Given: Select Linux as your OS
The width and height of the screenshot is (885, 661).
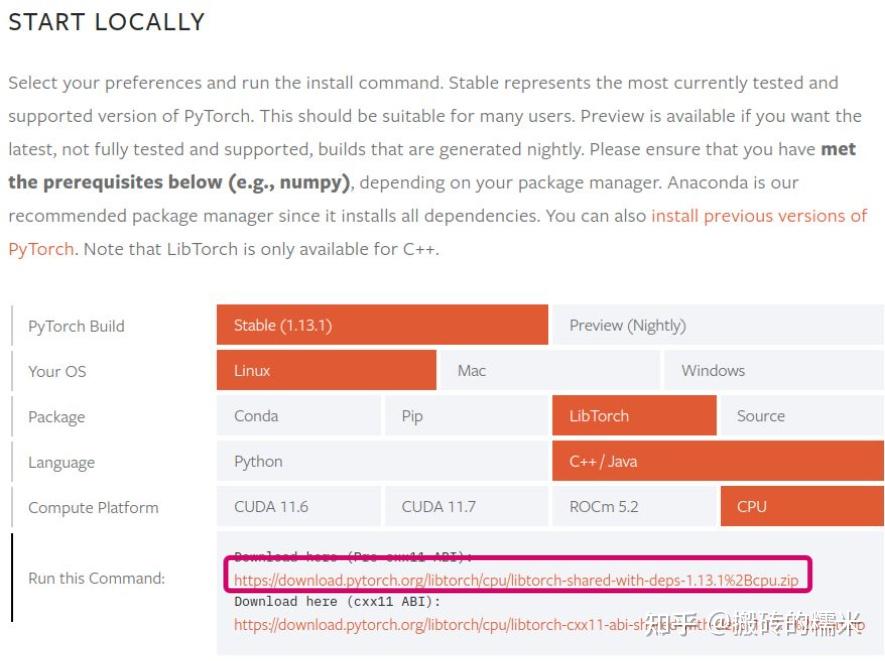Looking at the screenshot, I should (x=326, y=370).
